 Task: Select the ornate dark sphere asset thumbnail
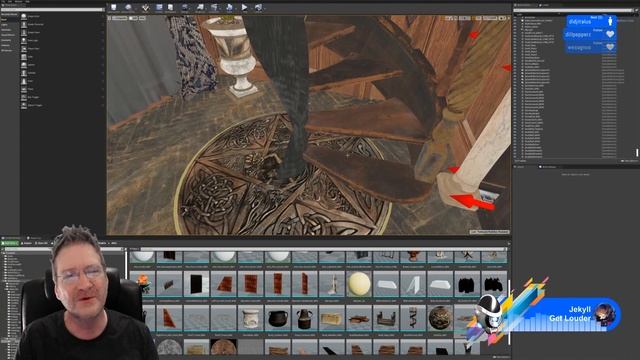(440, 318)
